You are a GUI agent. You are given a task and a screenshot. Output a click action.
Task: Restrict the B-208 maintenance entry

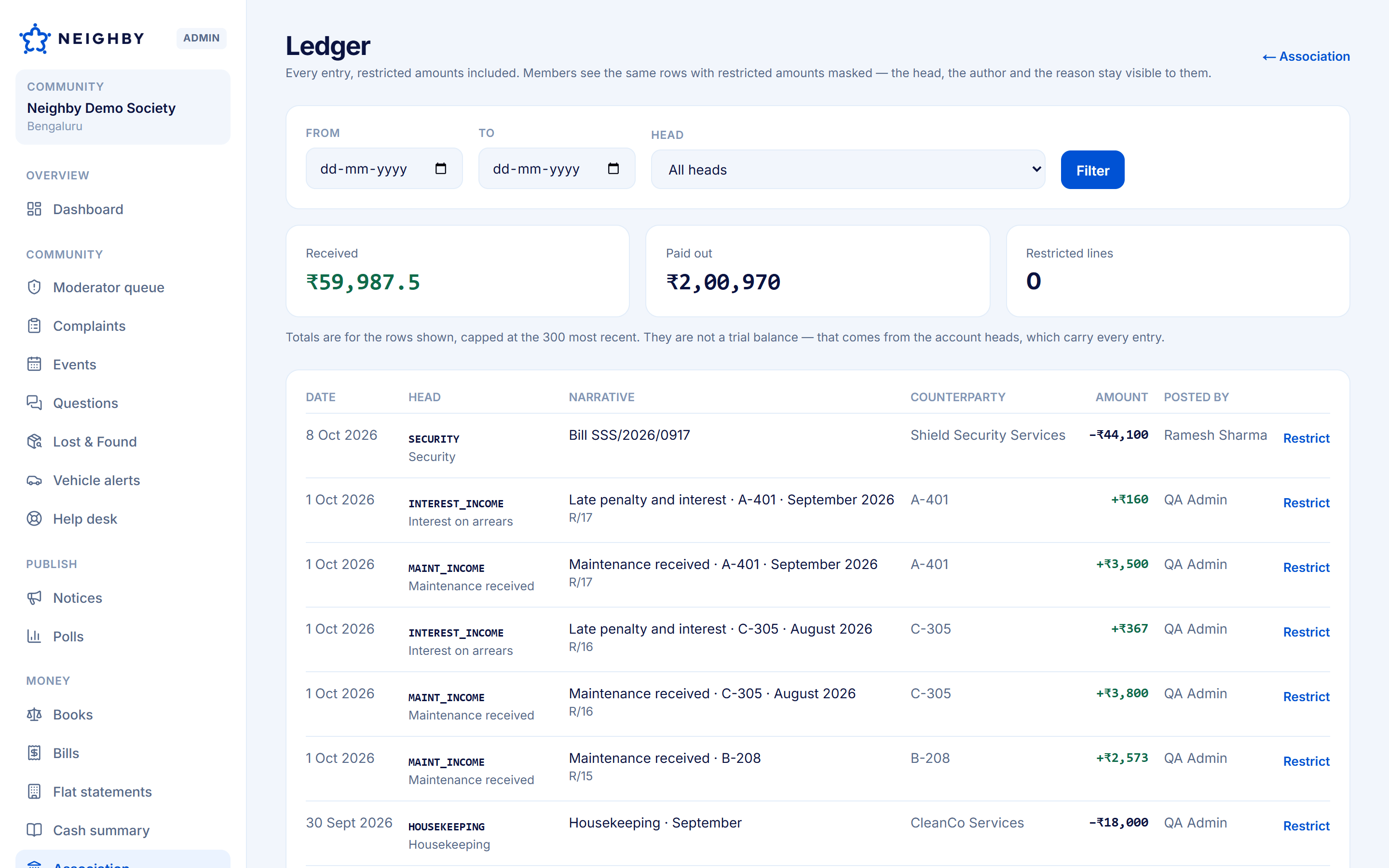pyautogui.click(x=1306, y=761)
